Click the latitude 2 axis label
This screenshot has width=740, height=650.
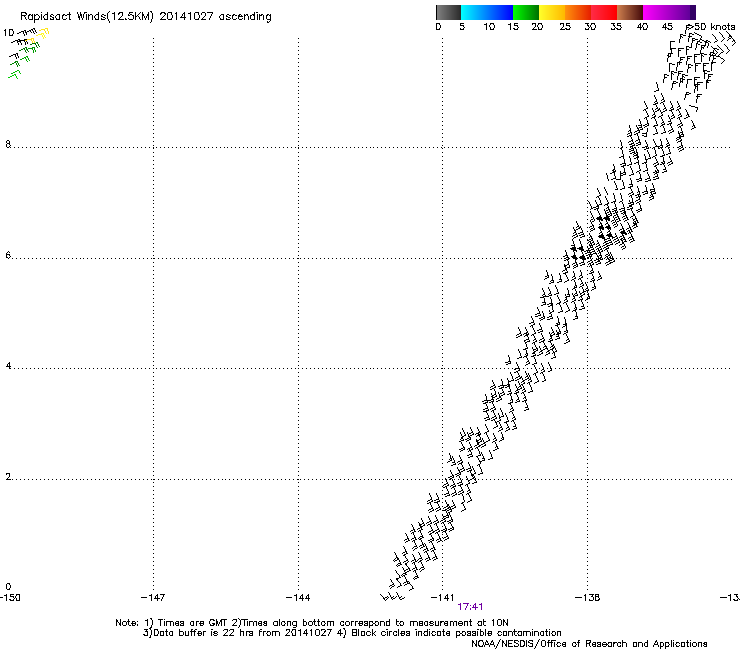[x=8, y=476]
